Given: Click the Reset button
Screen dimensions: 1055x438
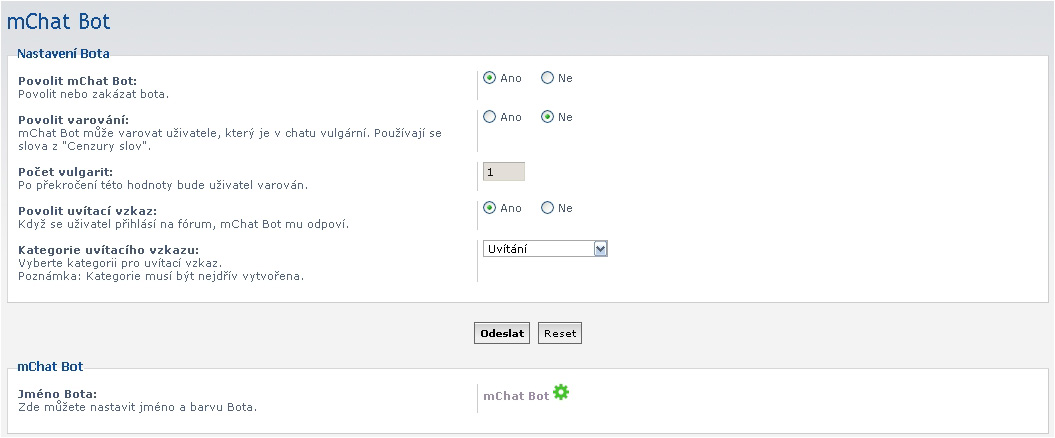Looking at the screenshot, I should coord(560,333).
